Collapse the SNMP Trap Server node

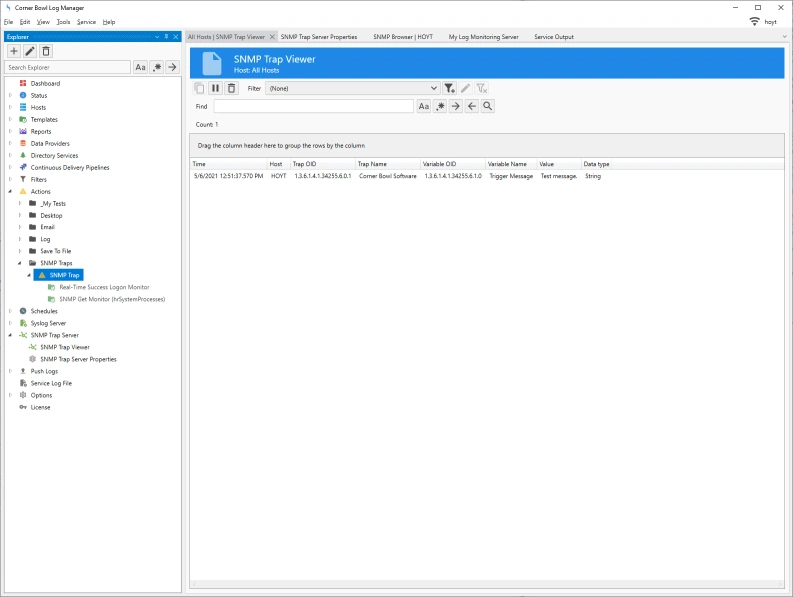(10, 335)
